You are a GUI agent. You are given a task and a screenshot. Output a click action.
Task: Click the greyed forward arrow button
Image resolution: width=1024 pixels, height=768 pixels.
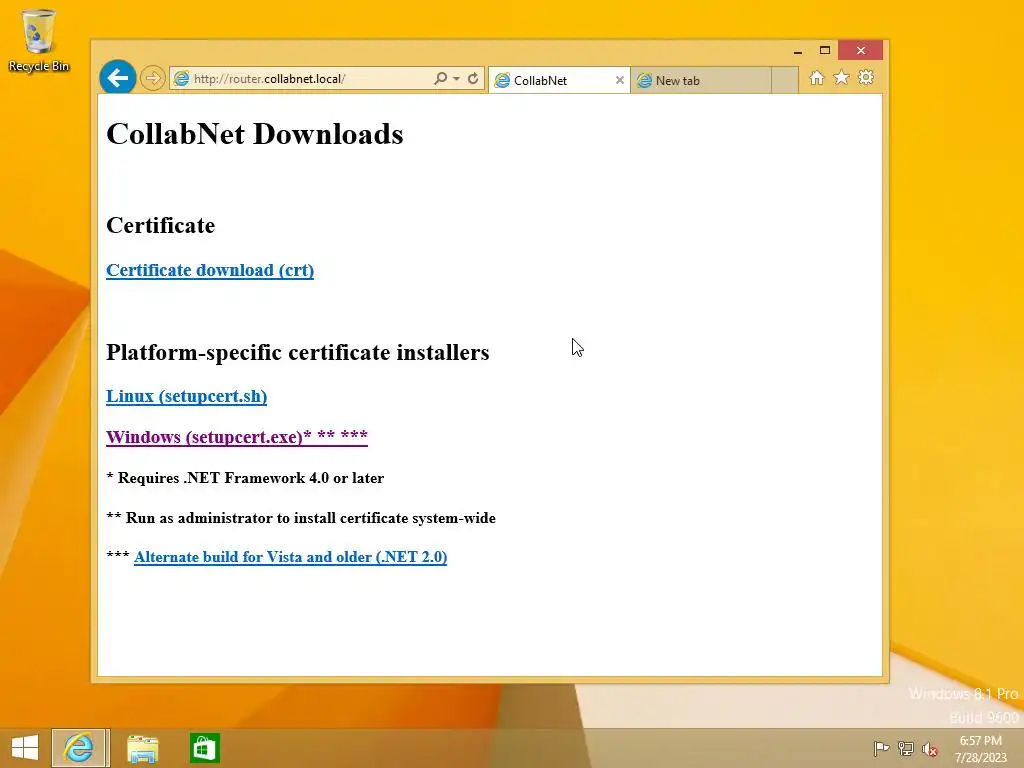pyautogui.click(x=152, y=78)
